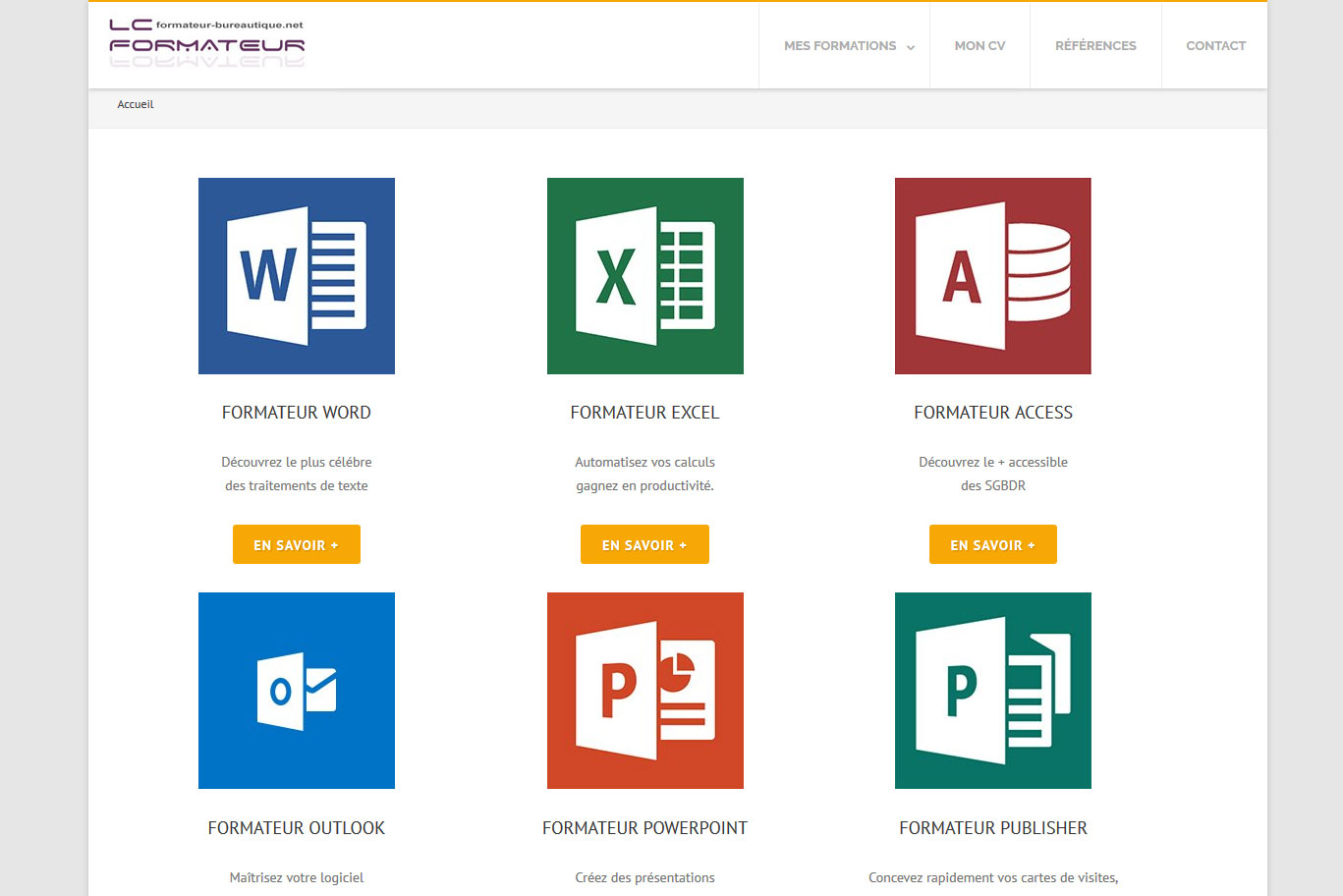The height and width of the screenshot is (896, 1343).
Task: Click the Accueil breadcrumb link
Action: click(x=136, y=104)
